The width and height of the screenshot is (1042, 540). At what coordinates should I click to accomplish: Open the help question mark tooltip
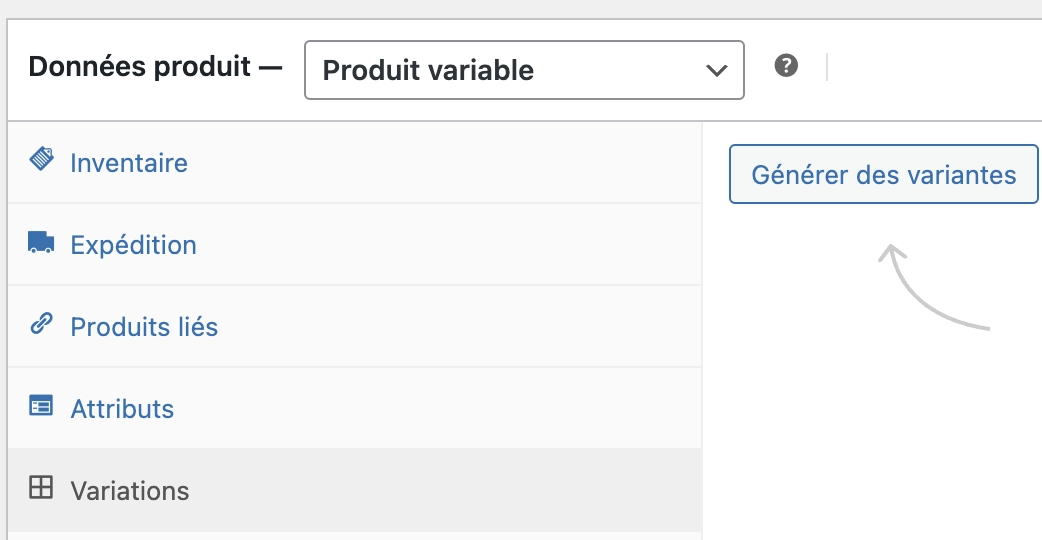pyautogui.click(x=787, y=67)
